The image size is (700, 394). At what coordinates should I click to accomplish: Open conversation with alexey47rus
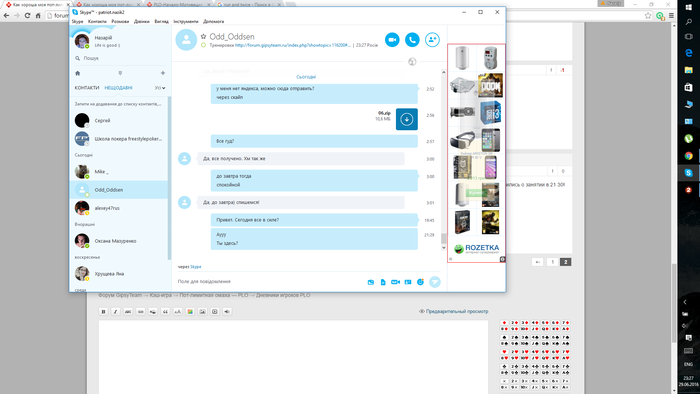click(119, 208)
